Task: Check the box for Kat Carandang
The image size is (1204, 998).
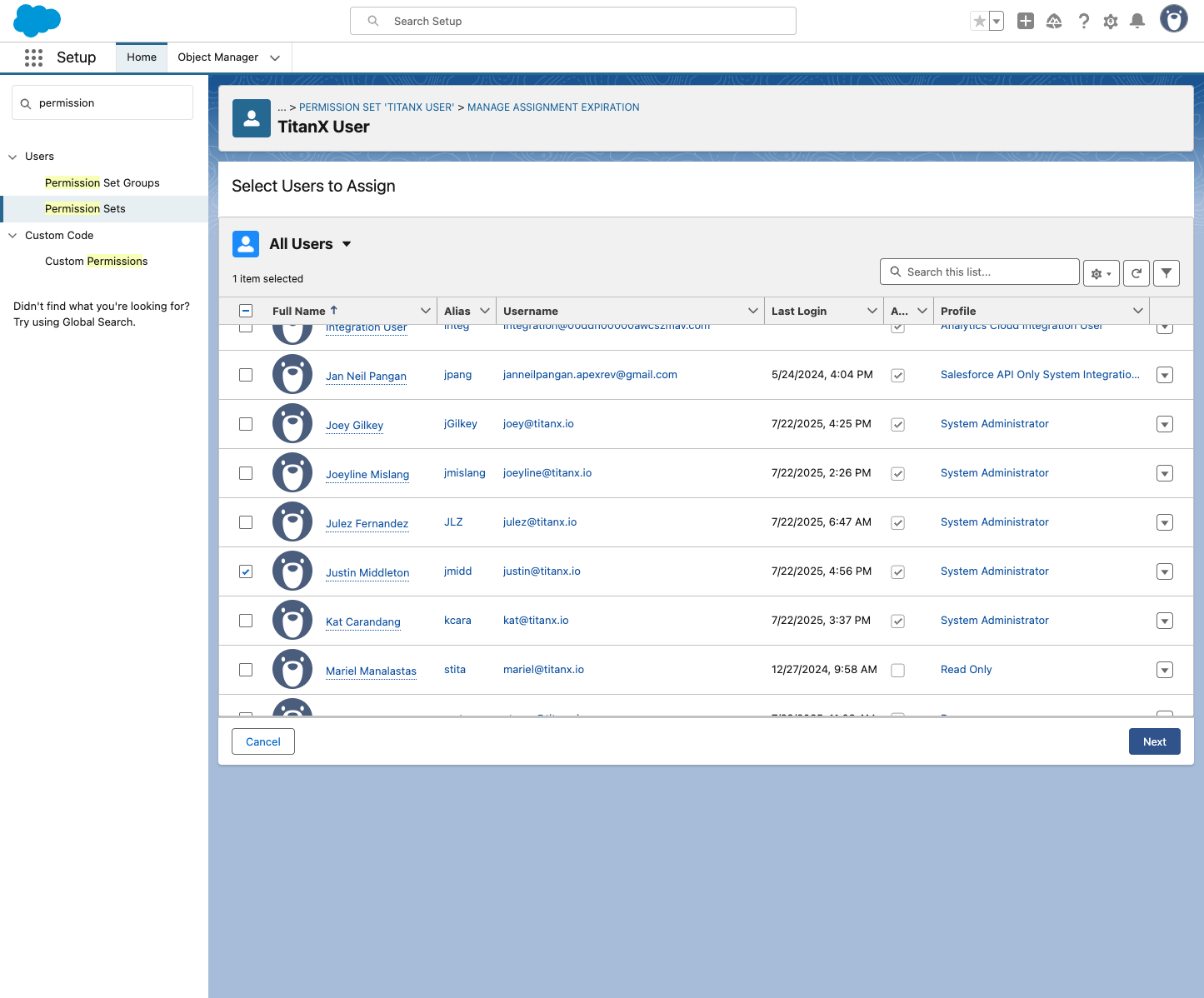Action: tap(246, 621)
